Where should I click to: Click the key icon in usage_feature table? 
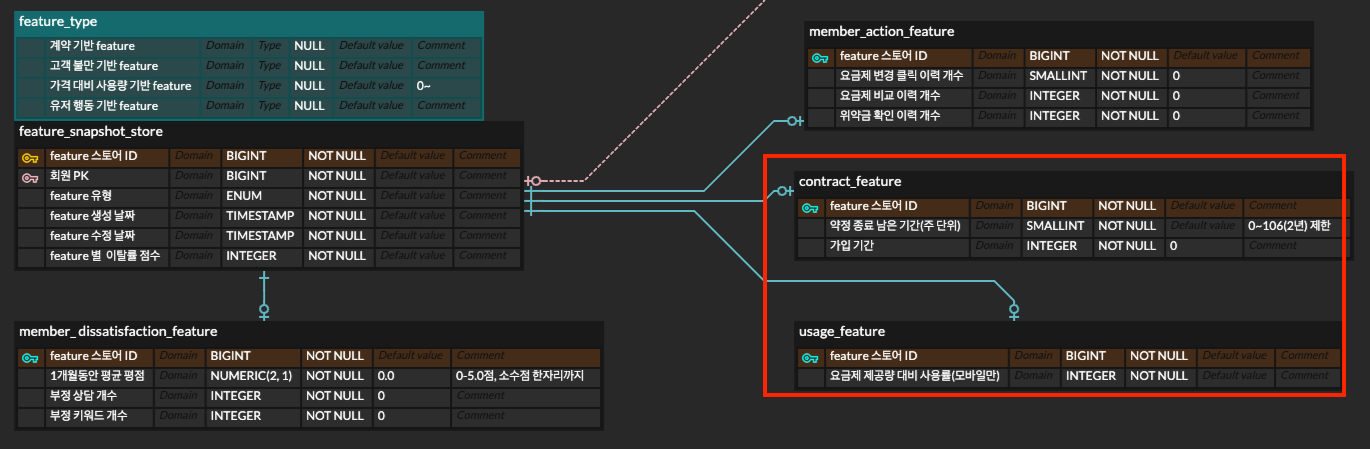pyautogui.click(x=811, y=357)
